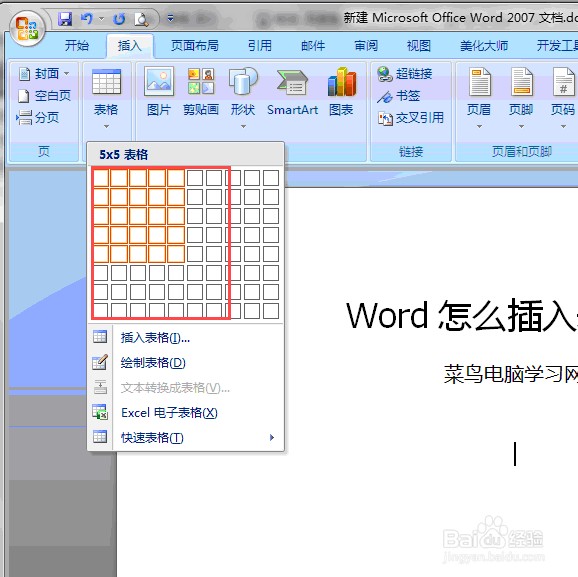Click the 绘制表格 pencil icon
Image resolution: width=578 pixels, height=577 pixels.
tap(100, 362)
